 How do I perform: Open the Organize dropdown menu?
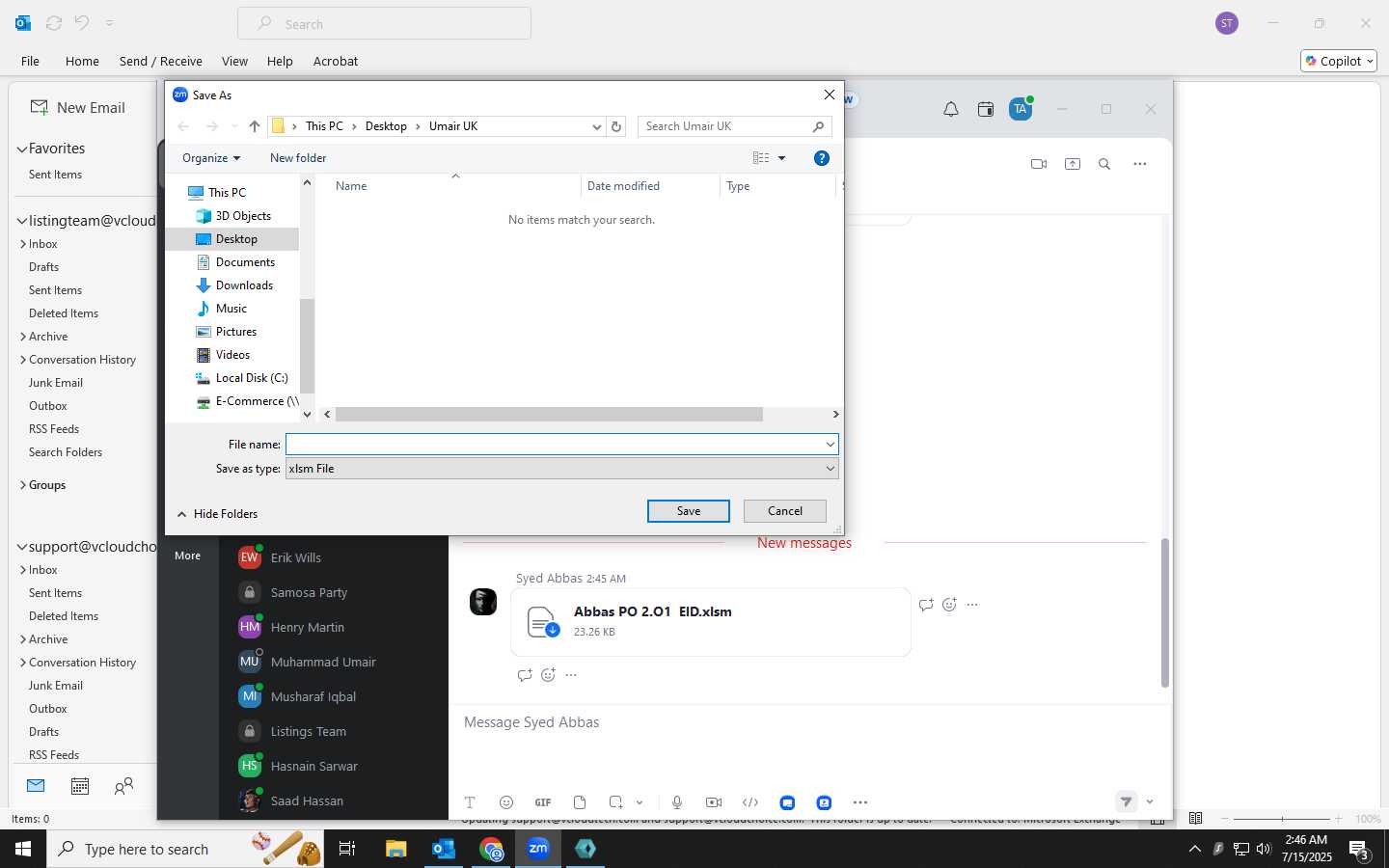pos(211,158)
